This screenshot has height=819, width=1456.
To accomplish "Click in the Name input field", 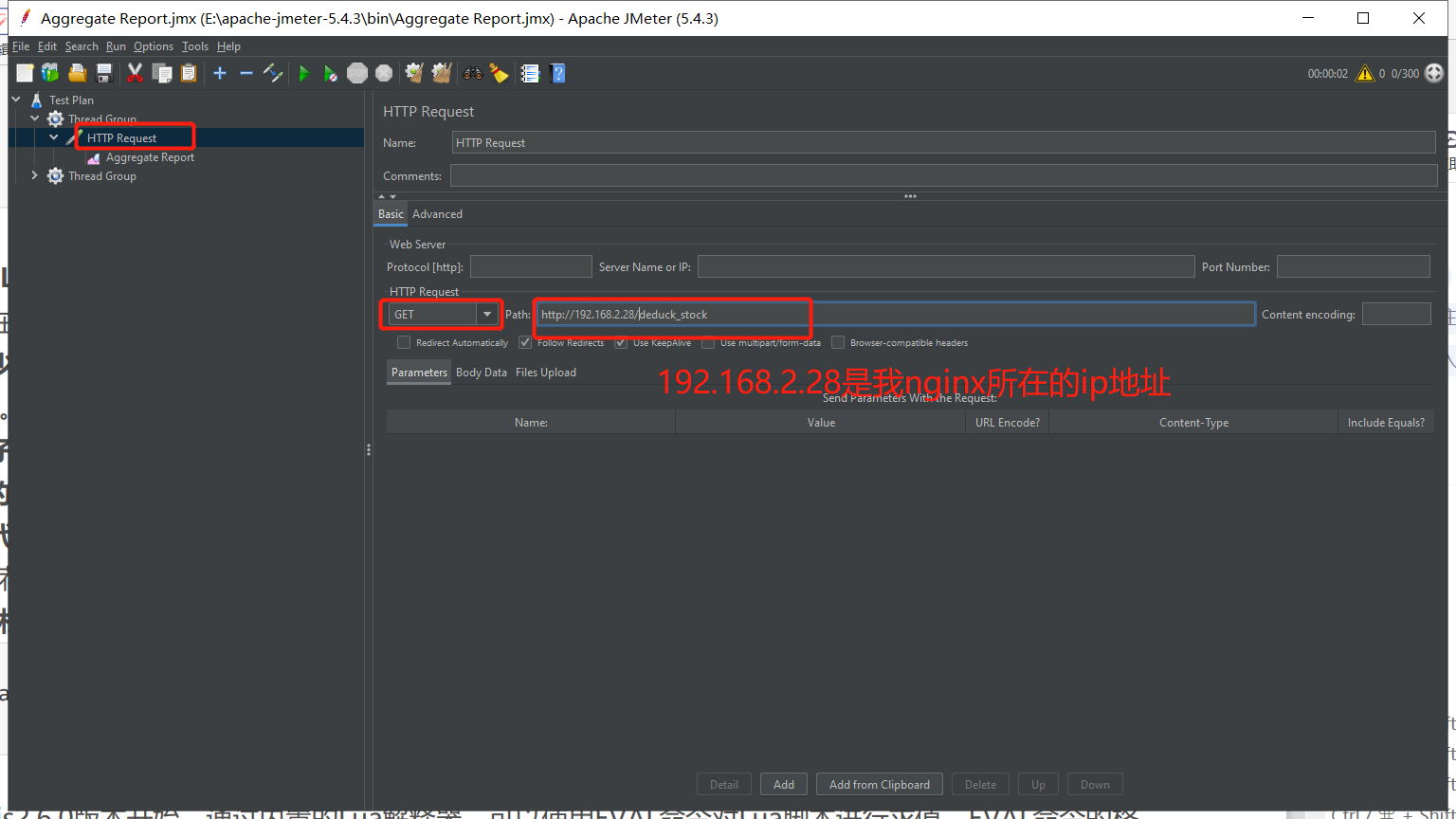I will click(x=944, y=142).
